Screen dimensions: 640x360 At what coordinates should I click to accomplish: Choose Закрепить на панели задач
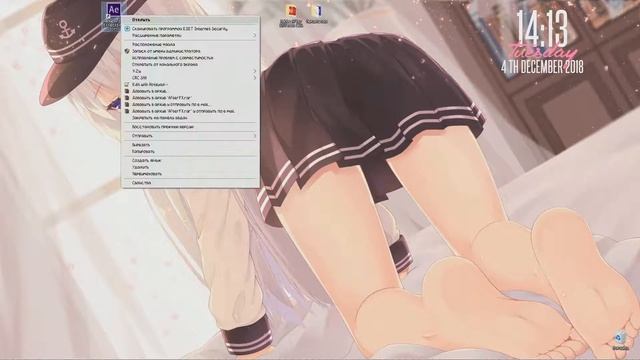pyautogui.click(x=190, y=118)
